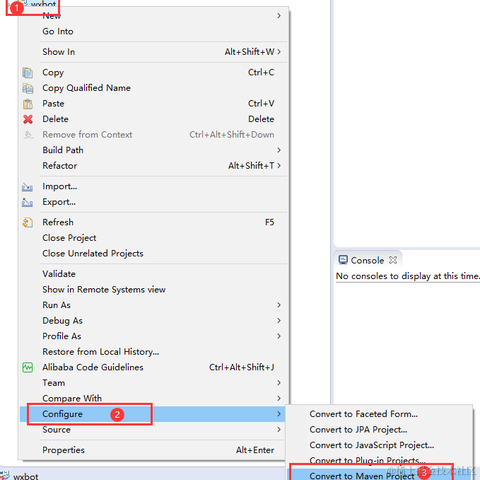This screenshot has height=480, width=480.
Task: Close the Console tab with X
Action: [x=393, y=260]
